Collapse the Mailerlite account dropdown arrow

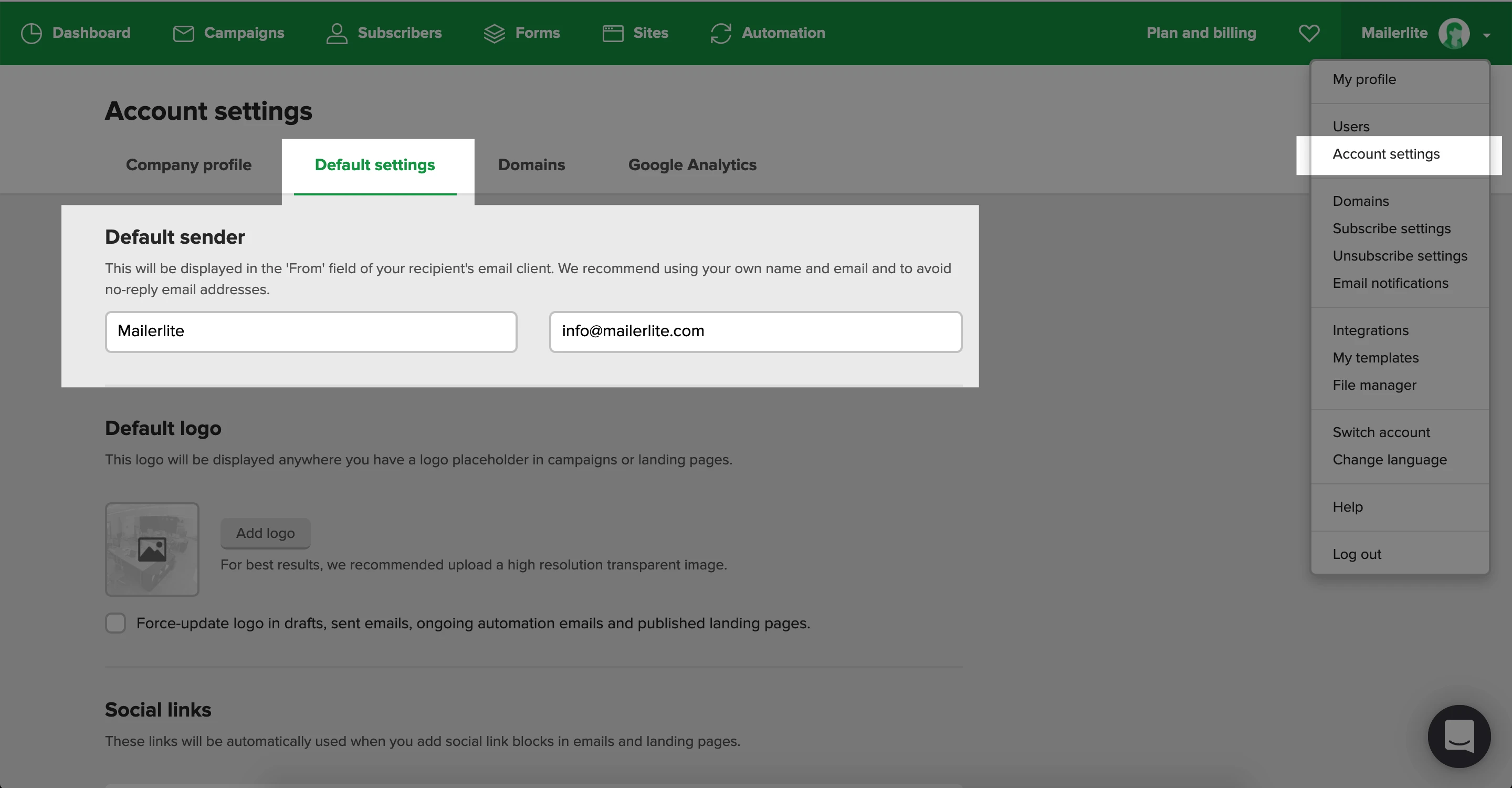(1487, 35)
